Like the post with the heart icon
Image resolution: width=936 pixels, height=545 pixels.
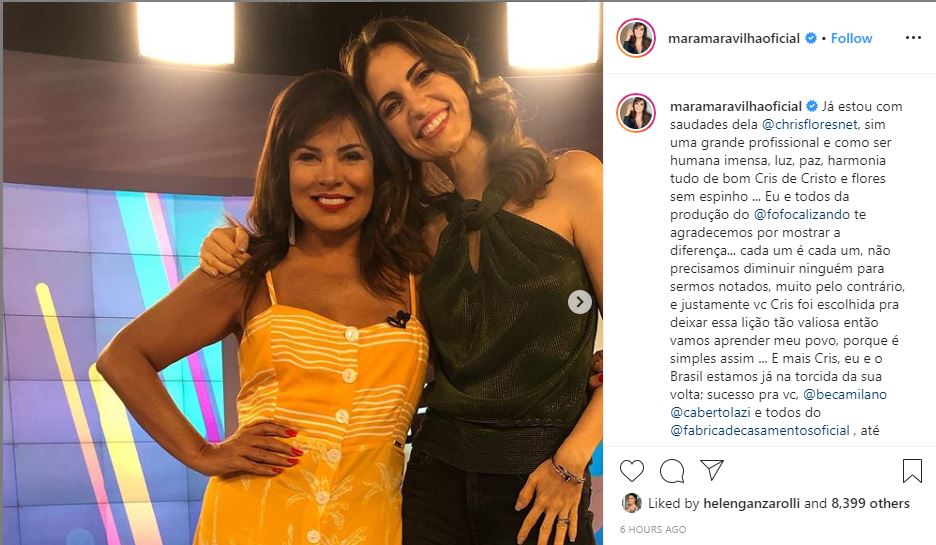click(x=632, y=471)
